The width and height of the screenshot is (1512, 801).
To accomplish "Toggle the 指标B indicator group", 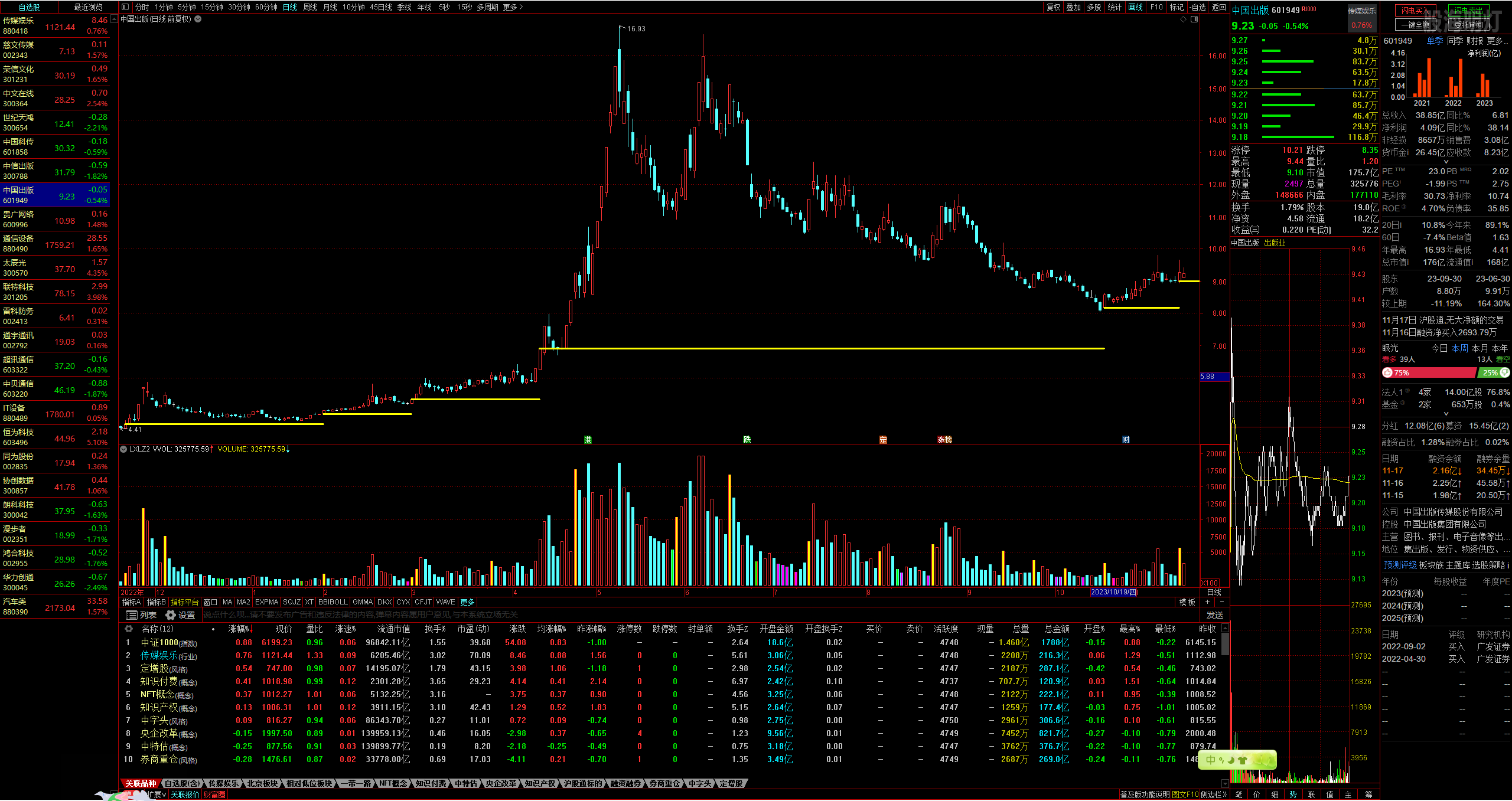I will coord(156,602).
